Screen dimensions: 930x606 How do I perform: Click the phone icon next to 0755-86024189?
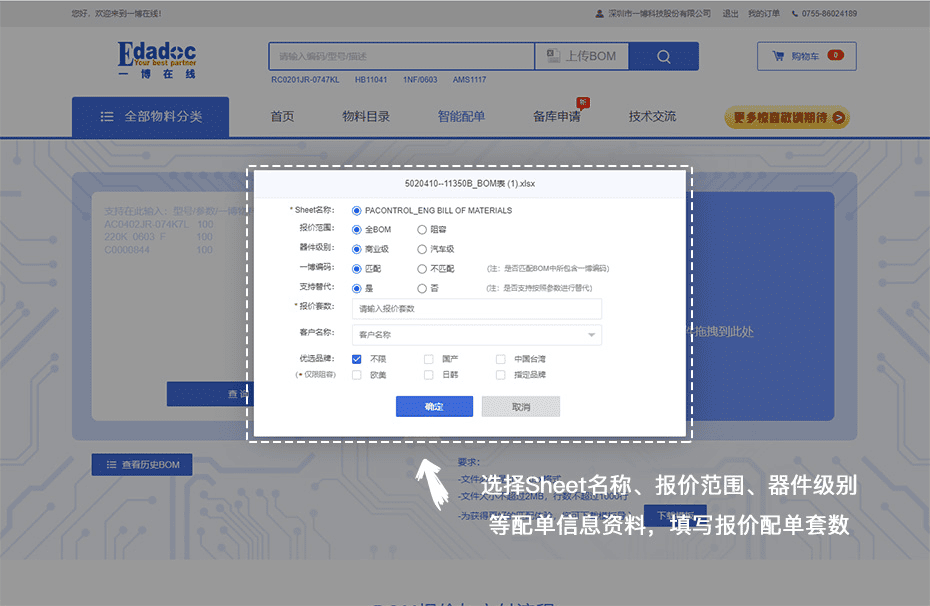click(796, 14)
